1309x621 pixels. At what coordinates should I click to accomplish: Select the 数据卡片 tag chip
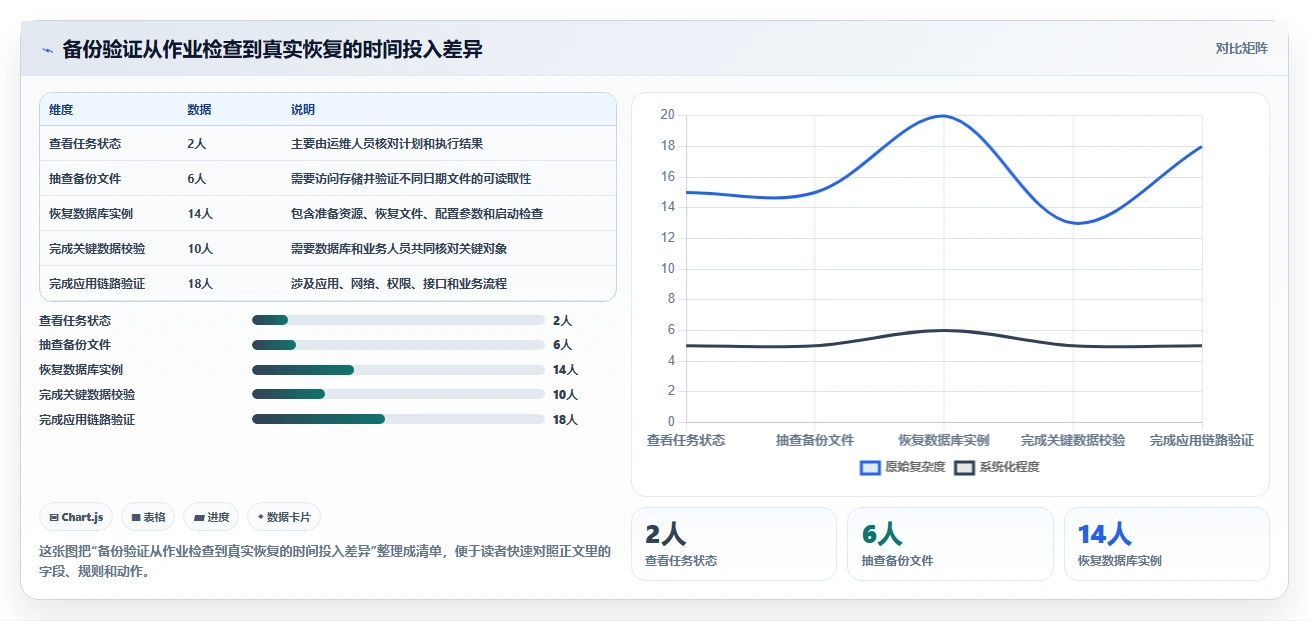tap(284, 517)
